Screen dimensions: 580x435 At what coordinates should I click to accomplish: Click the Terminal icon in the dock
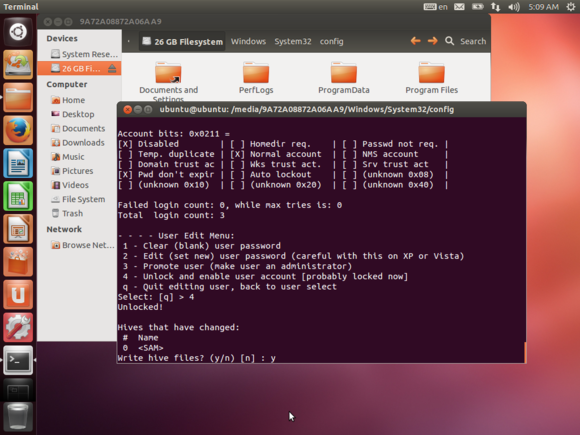(18, 360)
